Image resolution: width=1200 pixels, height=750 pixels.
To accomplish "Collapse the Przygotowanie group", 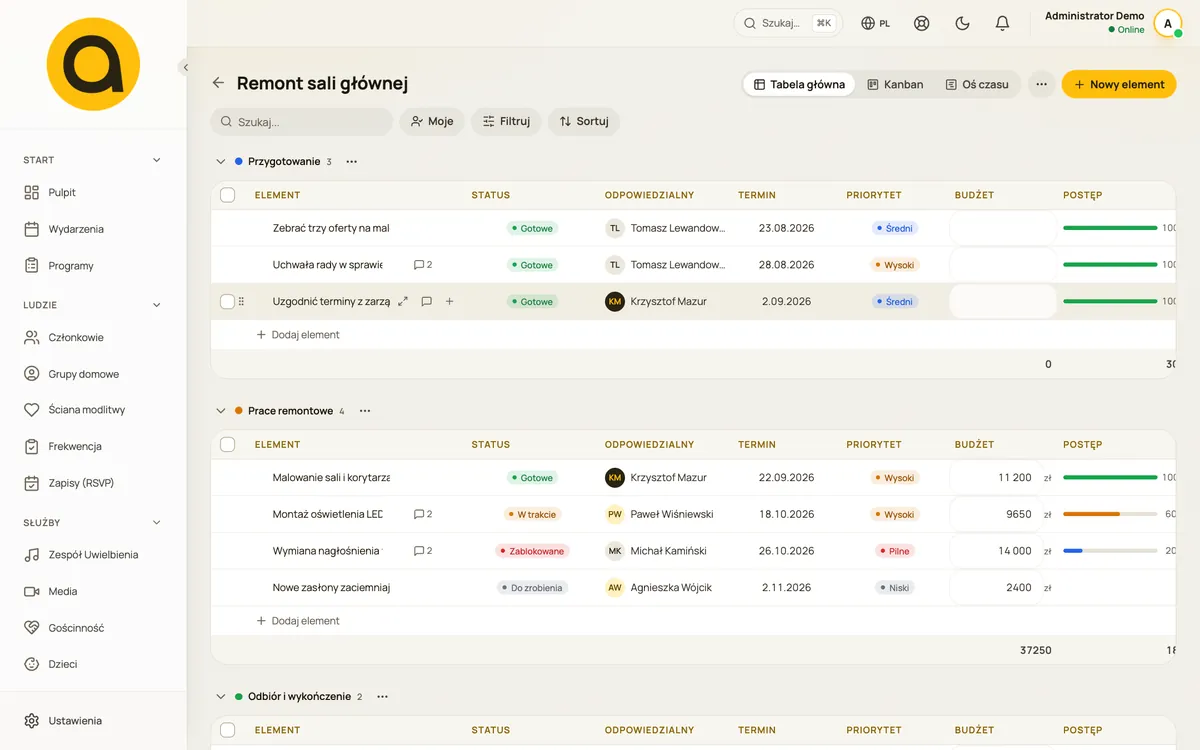I will tap(221, 161).
